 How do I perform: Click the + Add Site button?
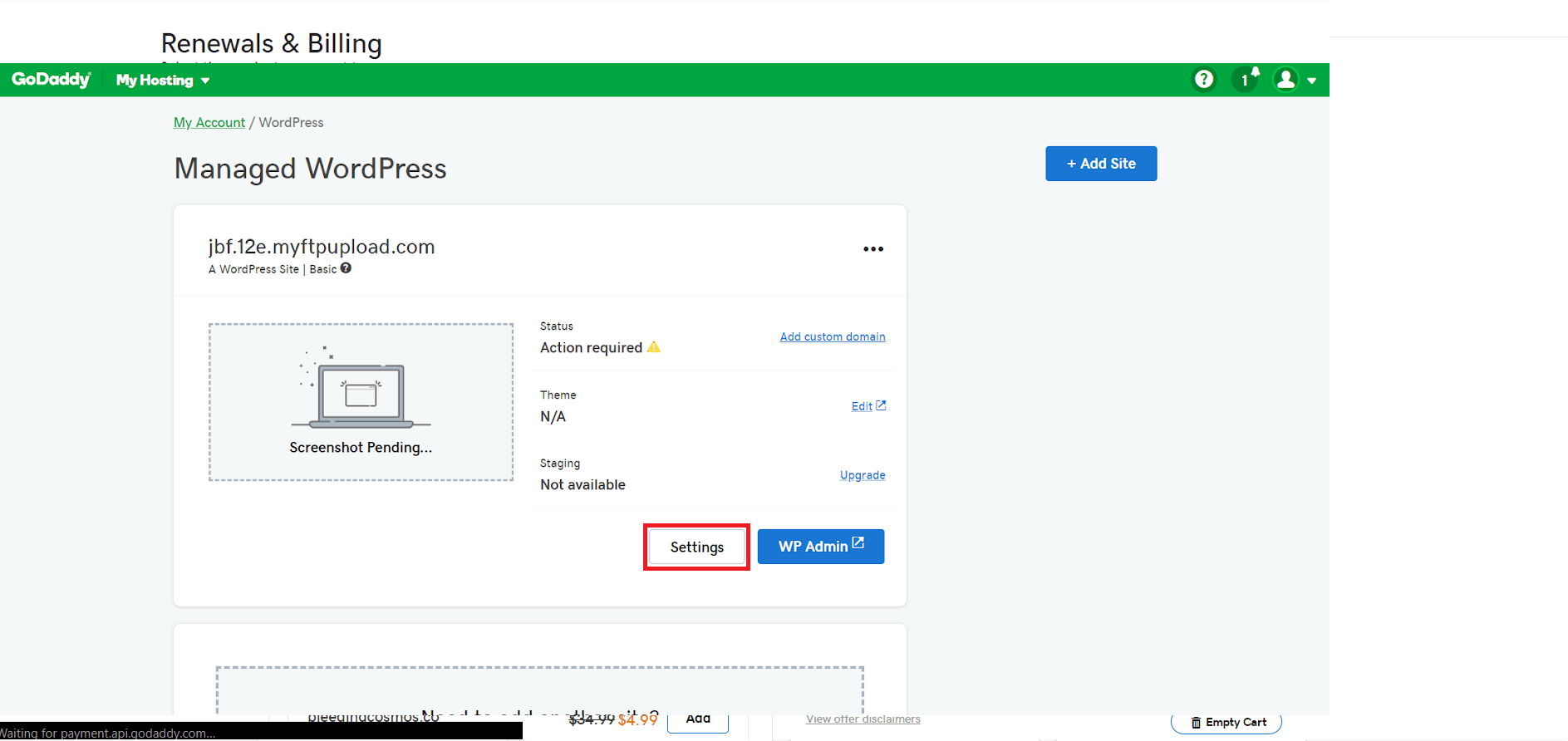tap(1101, 164)
